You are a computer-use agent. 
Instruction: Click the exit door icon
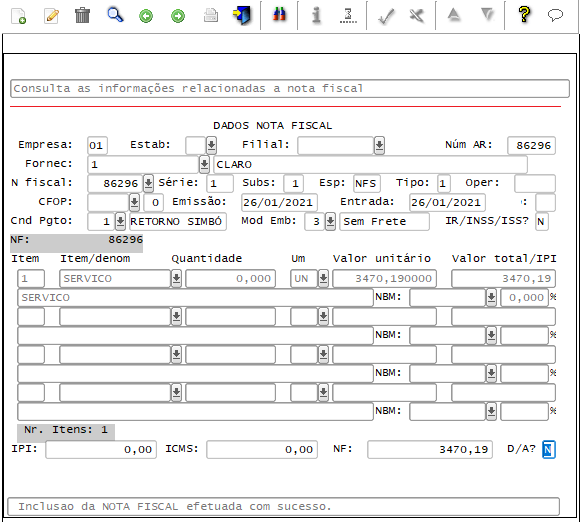[242, 16]
